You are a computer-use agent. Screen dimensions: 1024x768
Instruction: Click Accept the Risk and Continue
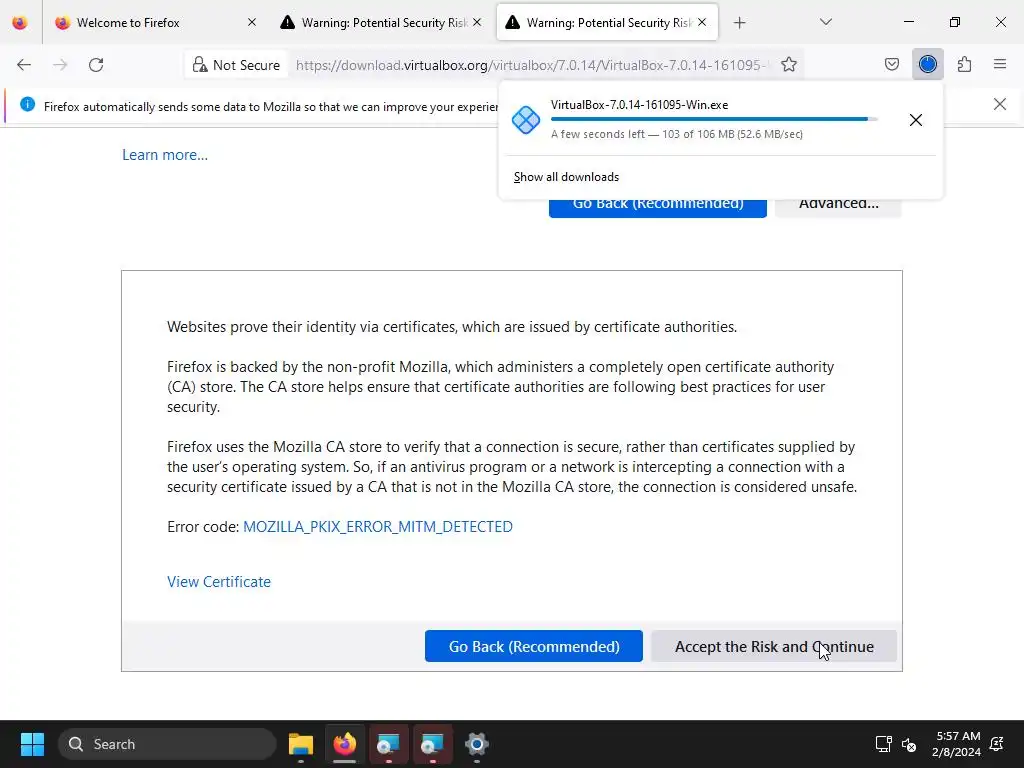click(774, 647)
